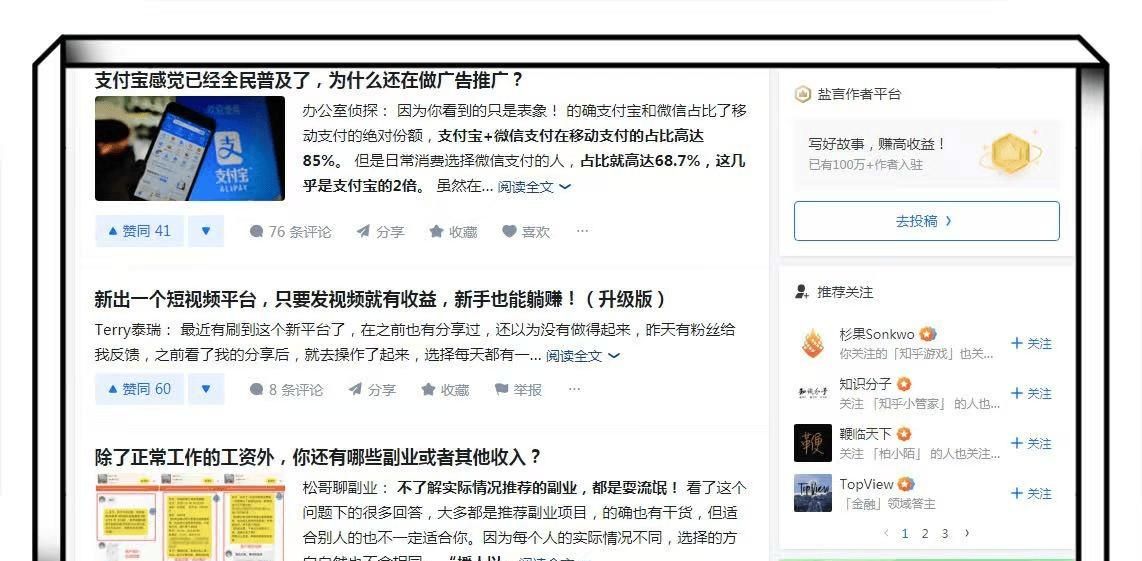Expand 阅读全文 on Terry泰瑞 answer
The width and height of the screenshot is (1142, 561).
click(x=583, y=356)
